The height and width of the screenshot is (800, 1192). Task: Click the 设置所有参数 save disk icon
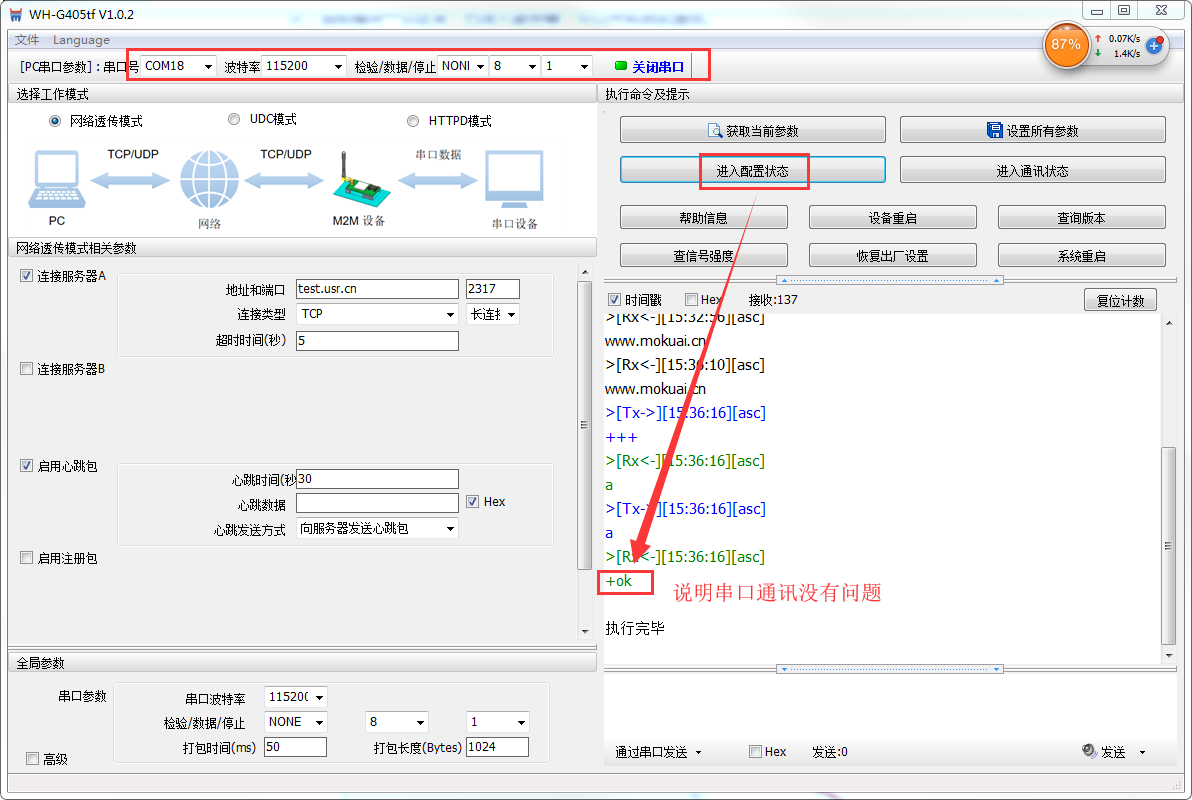coord(994,131)
